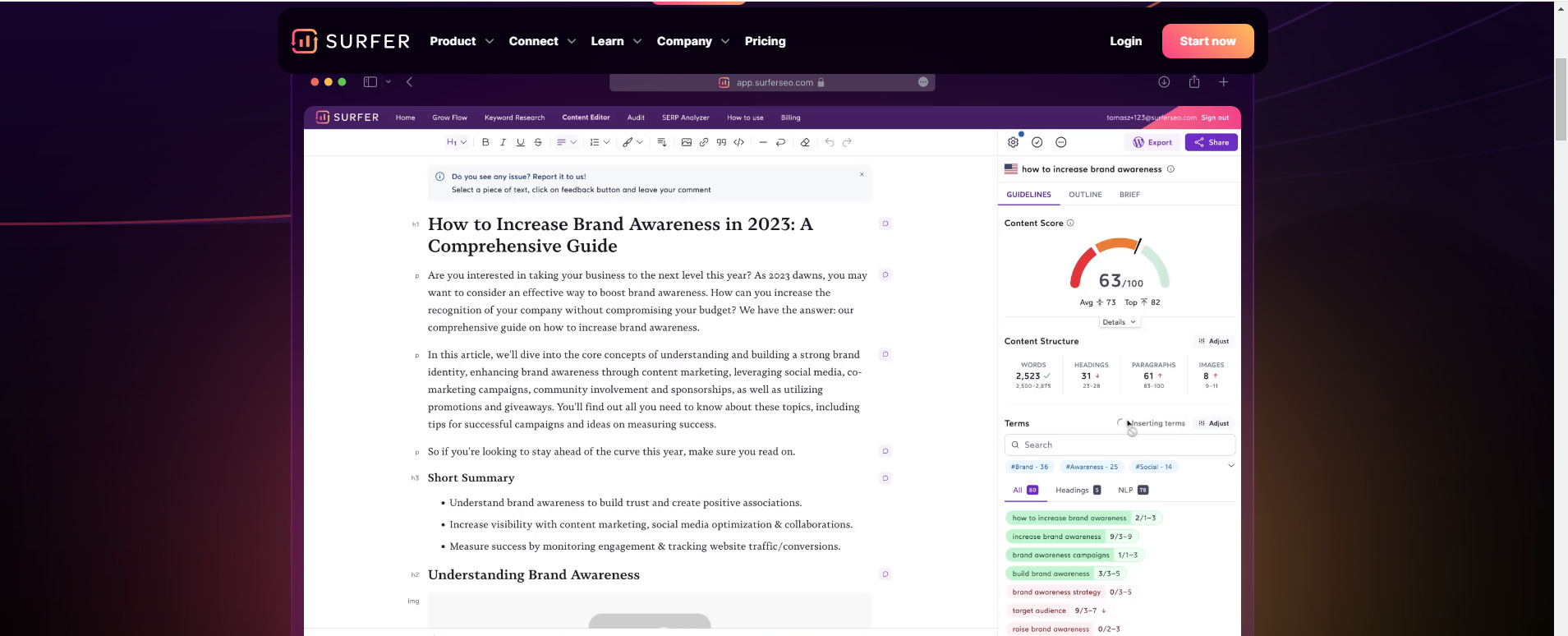Screen dimensions: 1568x636
Task: Open Keyword Research in app menu
Action: tap(514, 118)
